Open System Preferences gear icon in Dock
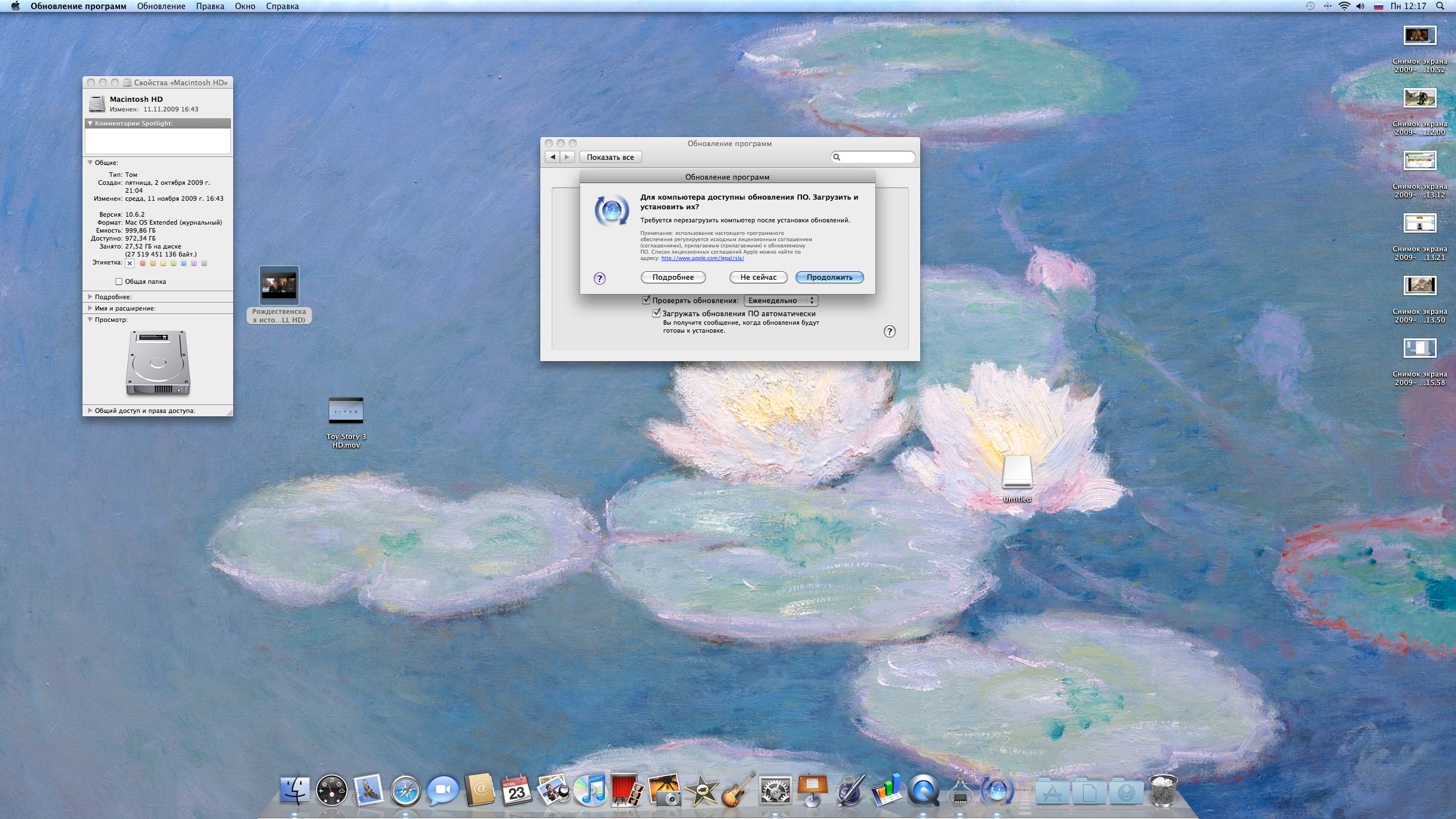The image size is (1456, 819). pos(775,791)
